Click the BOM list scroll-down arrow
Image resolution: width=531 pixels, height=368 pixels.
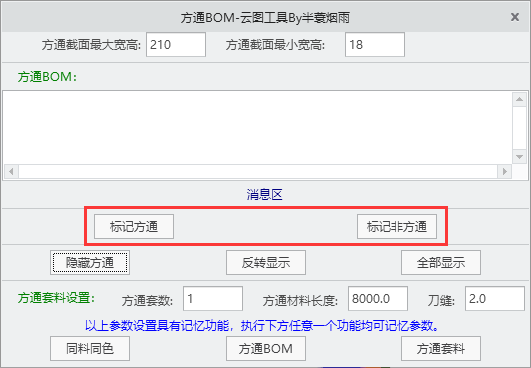(519, 157)
